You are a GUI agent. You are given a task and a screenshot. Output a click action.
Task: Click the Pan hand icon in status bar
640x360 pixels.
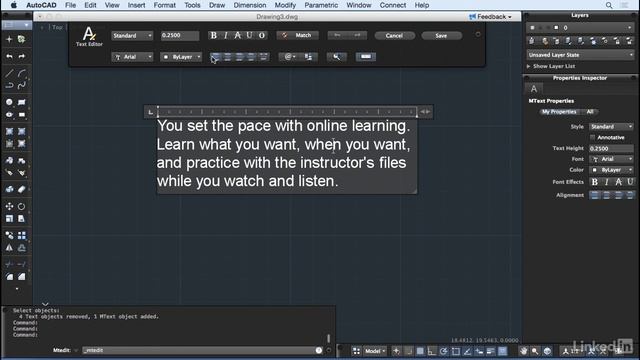524,351
